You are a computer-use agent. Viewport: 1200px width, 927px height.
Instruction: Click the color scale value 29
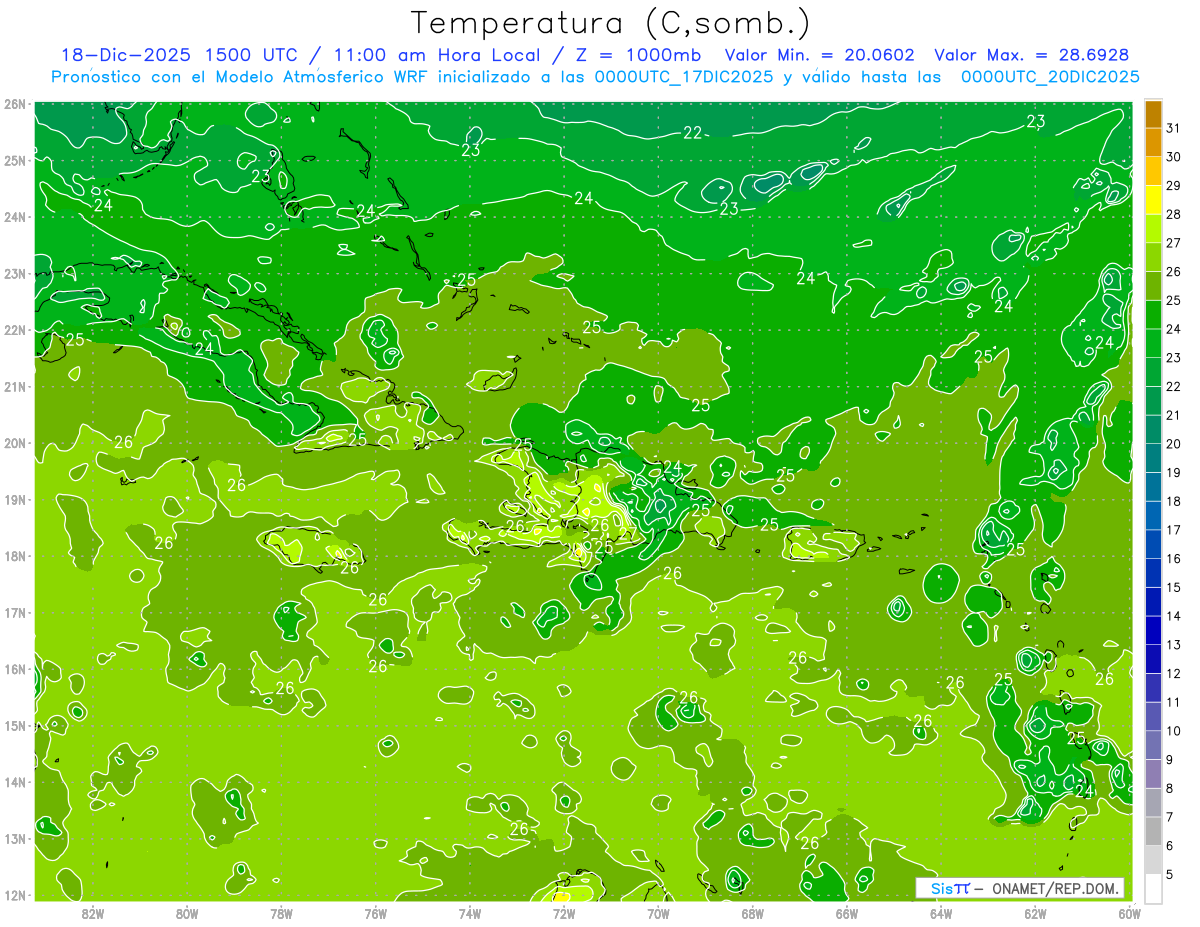click(x=1174, y=186)
